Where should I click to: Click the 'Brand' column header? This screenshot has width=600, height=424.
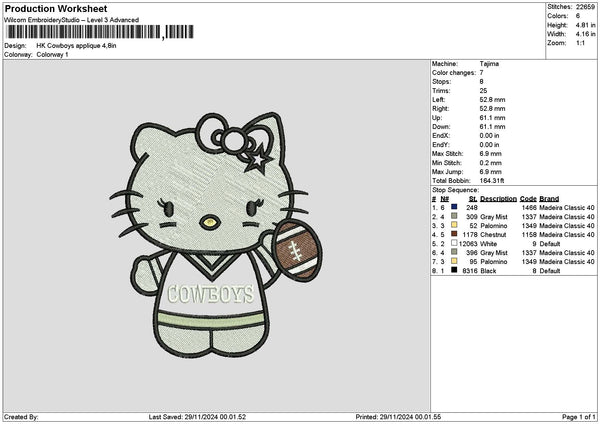549,199
